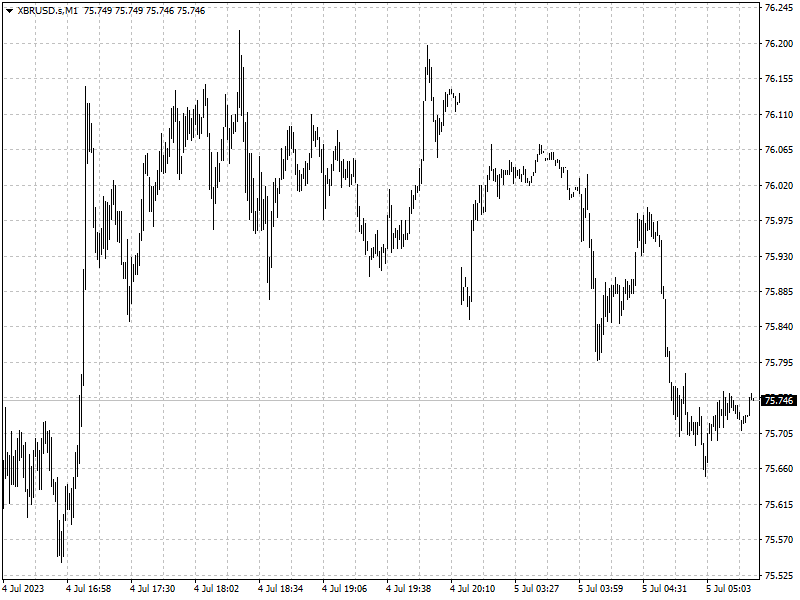Click the 4 Jul 20:10 time label

tap(473, 589)
